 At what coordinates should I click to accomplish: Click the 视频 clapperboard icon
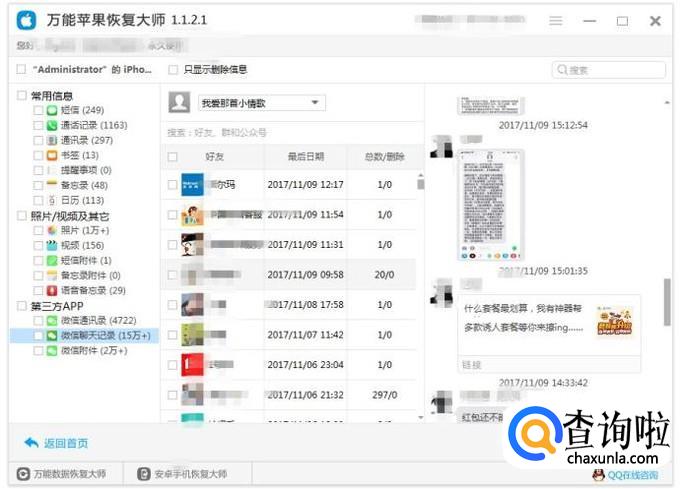(52, 245)
